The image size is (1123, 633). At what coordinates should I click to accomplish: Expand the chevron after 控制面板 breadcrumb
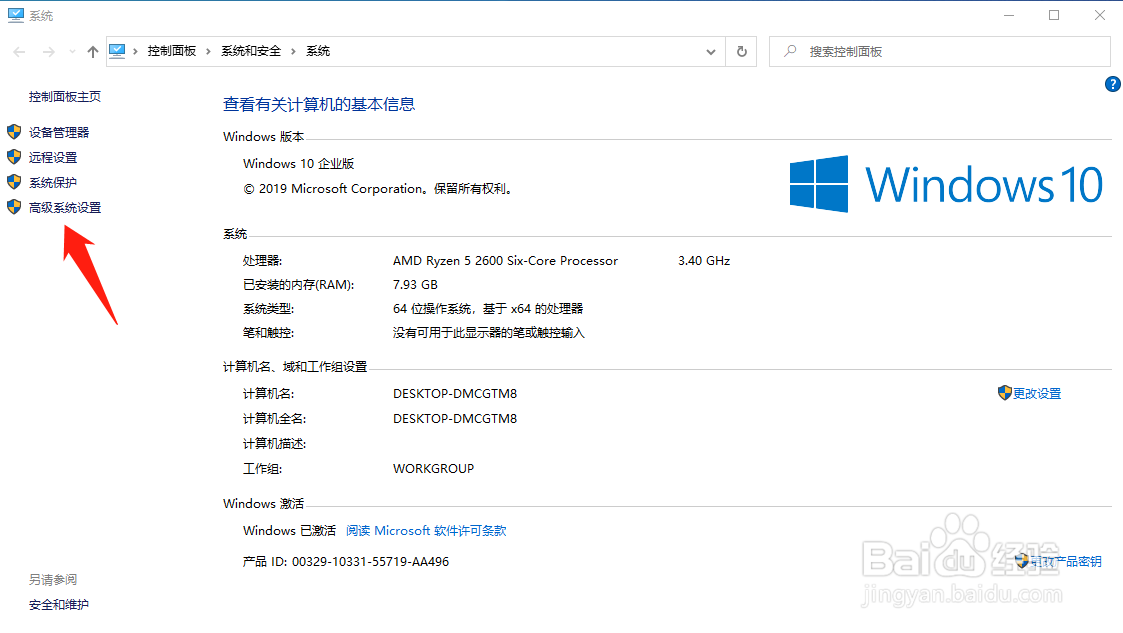[208, 52]
